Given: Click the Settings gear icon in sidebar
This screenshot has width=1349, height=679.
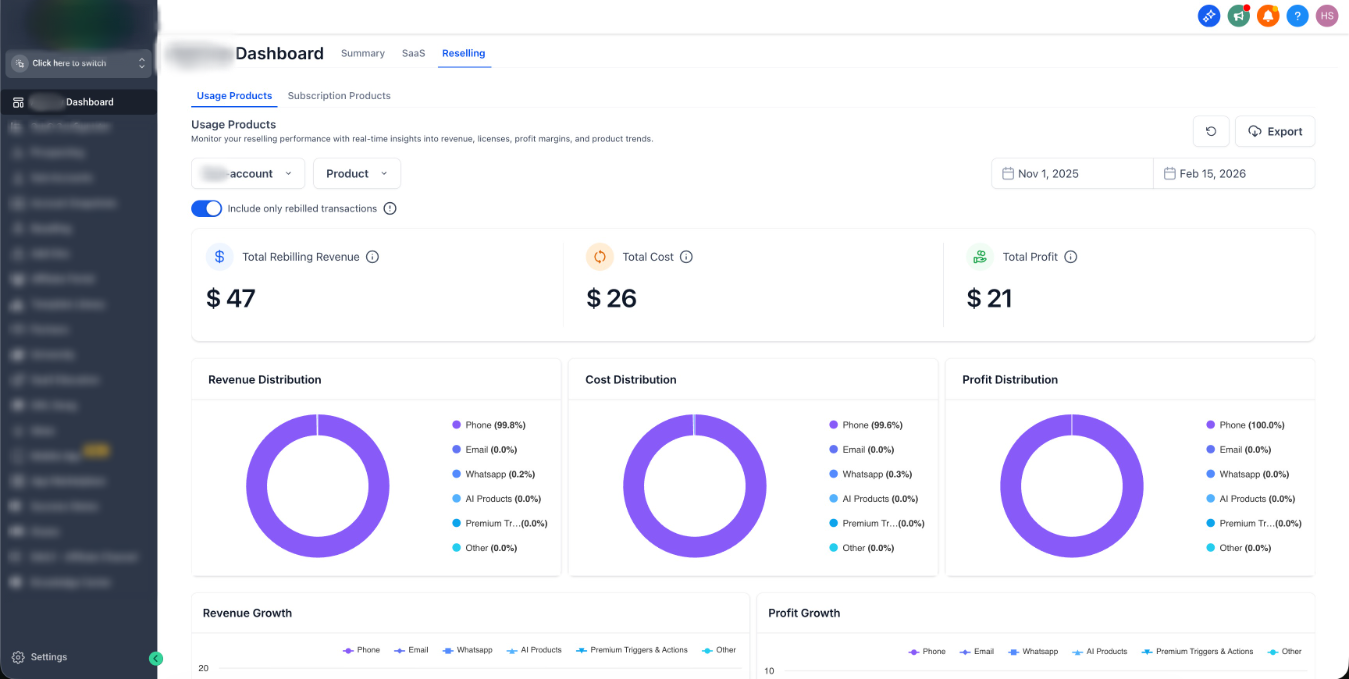Looking at the screenshot, I should point(18,657).
